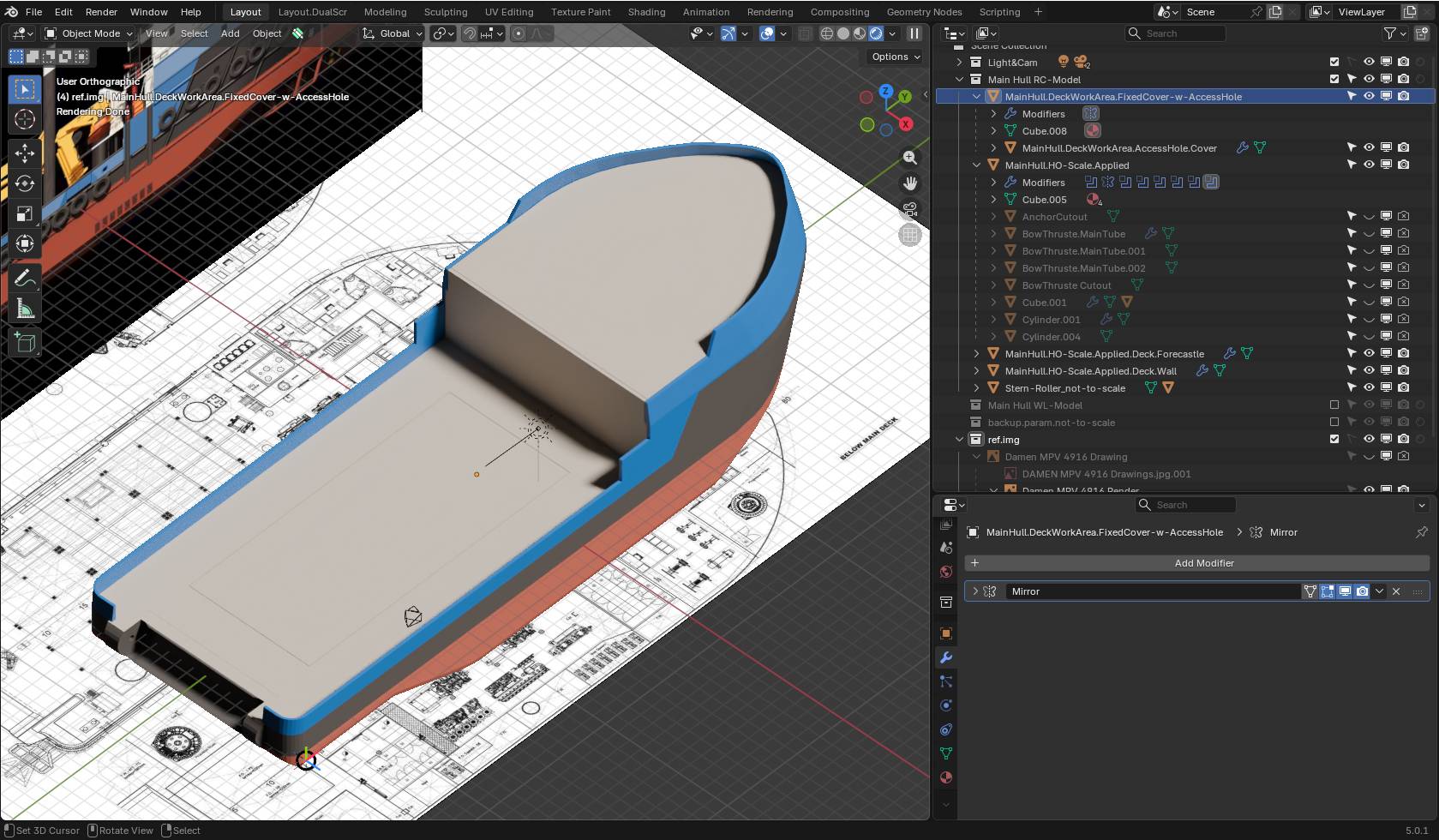Open the viewport Options button

(896, 57)
